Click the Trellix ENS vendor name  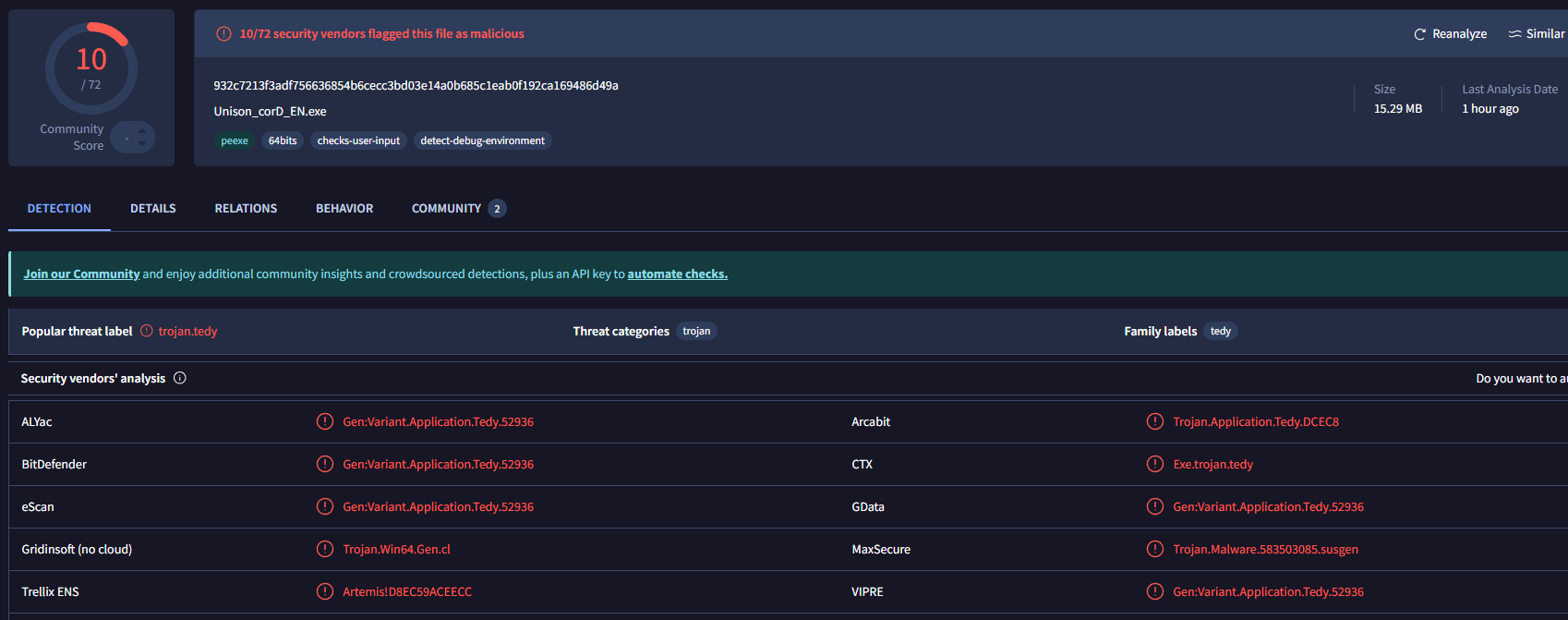pos(50,592)
